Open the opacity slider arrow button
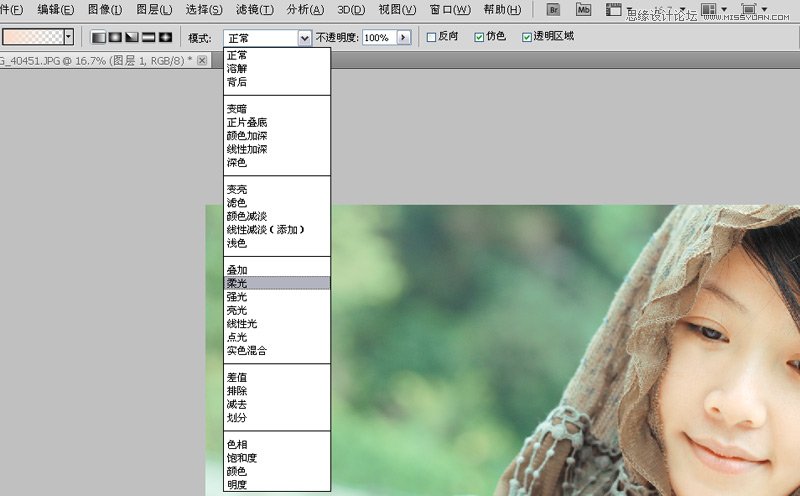The height and width of the screenshot is (496, 800). 403,37
